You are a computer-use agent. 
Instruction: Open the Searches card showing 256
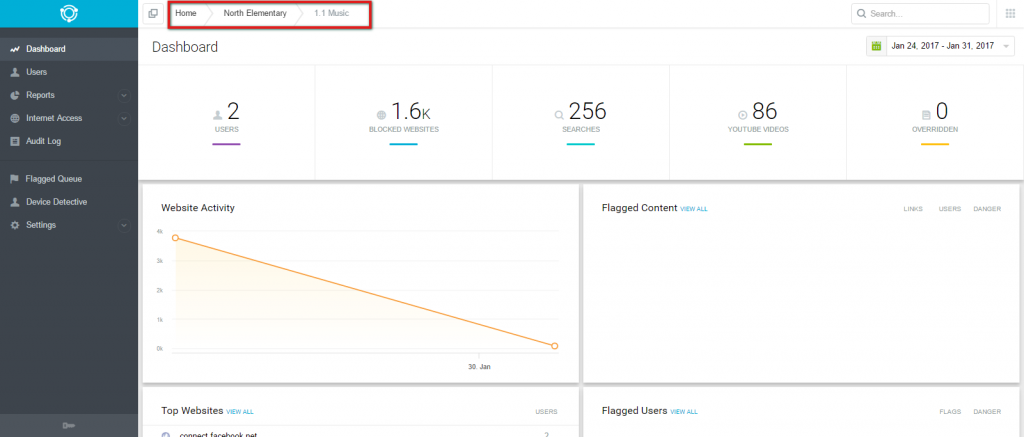tap(581, 122)
